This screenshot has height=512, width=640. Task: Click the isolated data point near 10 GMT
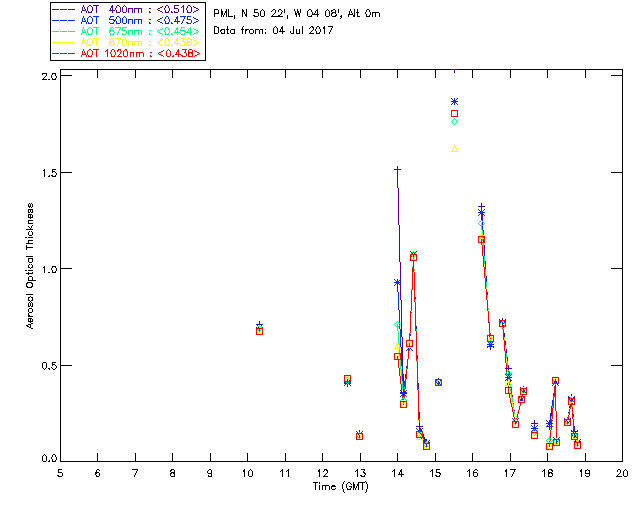tap(259, 329)
